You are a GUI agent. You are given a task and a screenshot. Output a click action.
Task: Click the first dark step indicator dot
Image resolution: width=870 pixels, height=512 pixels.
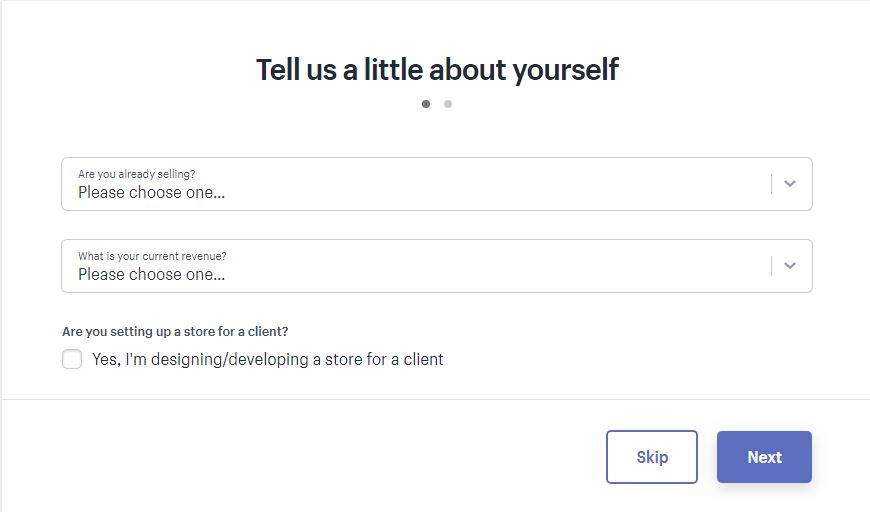pyautogui.click(x=426, y=104)
